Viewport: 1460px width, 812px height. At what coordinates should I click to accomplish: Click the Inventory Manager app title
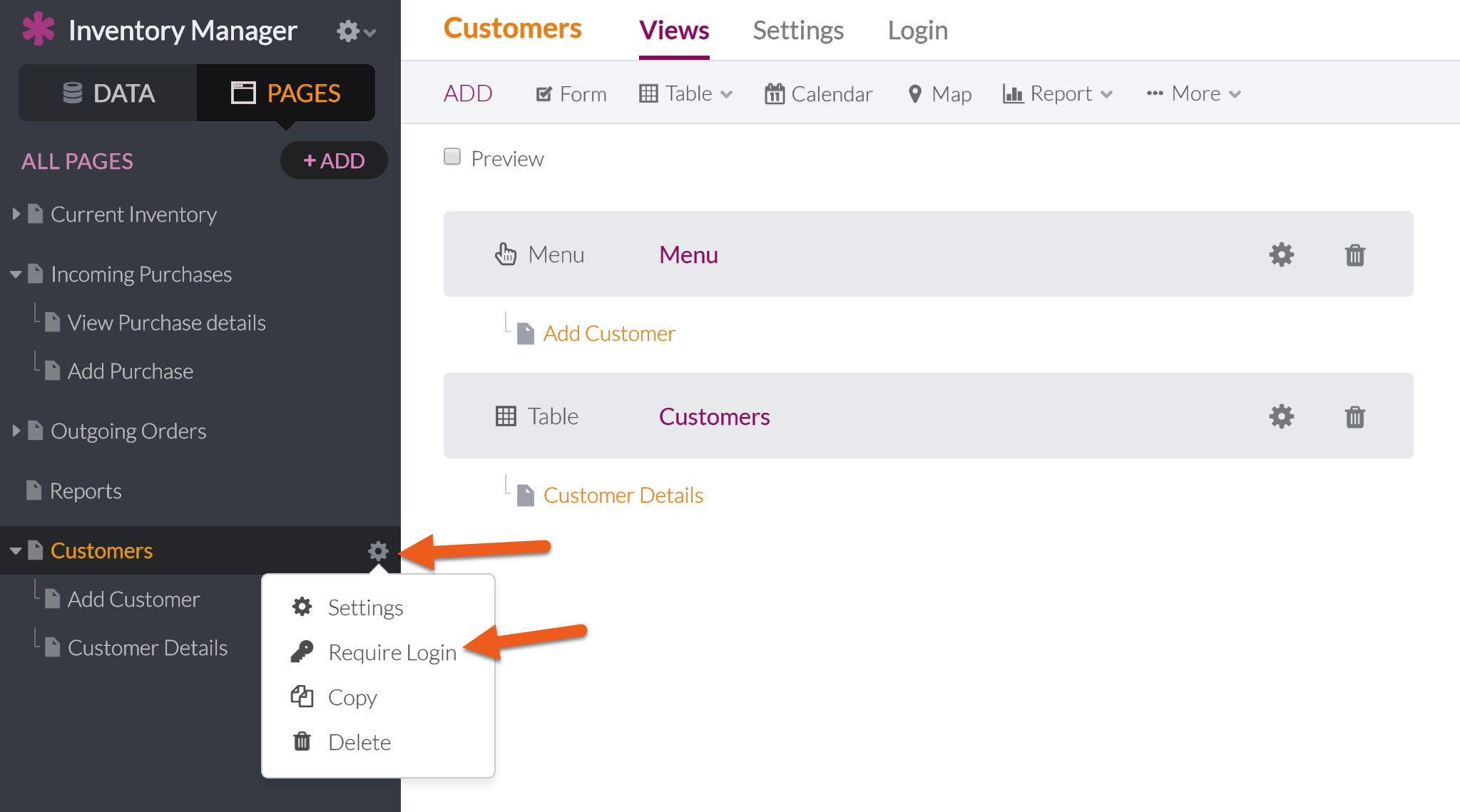coord(183,31)
